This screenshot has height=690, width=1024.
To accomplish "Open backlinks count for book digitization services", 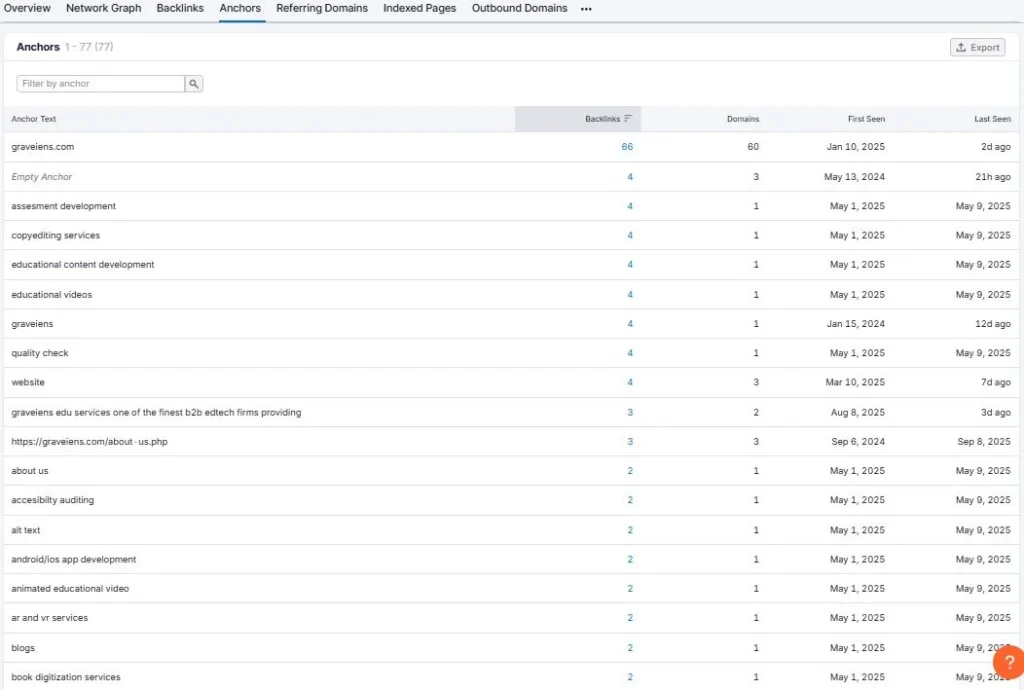I will coord(630,678).
